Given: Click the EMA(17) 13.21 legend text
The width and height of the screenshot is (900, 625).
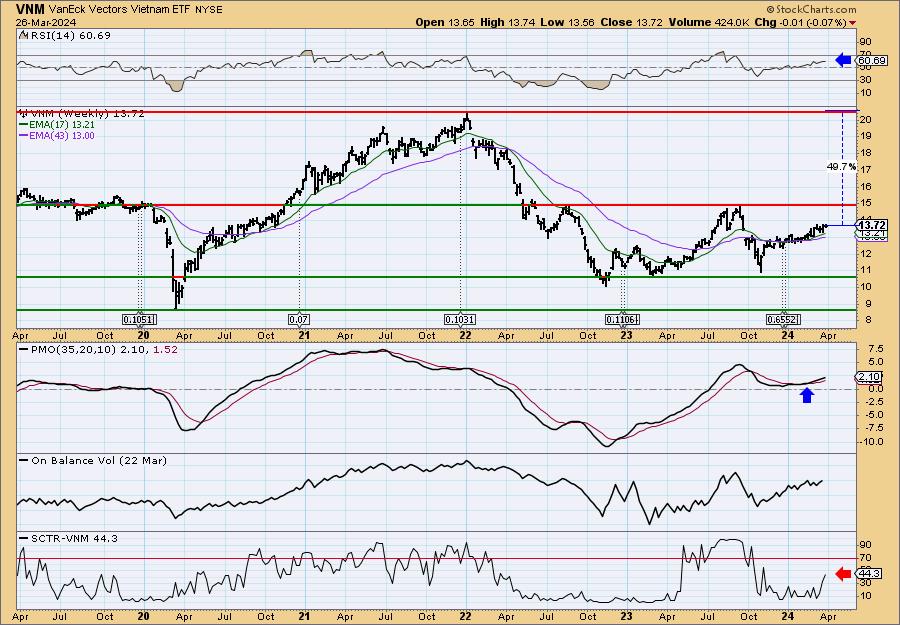Looking at the screenshot, I should [x=62, y=125].
